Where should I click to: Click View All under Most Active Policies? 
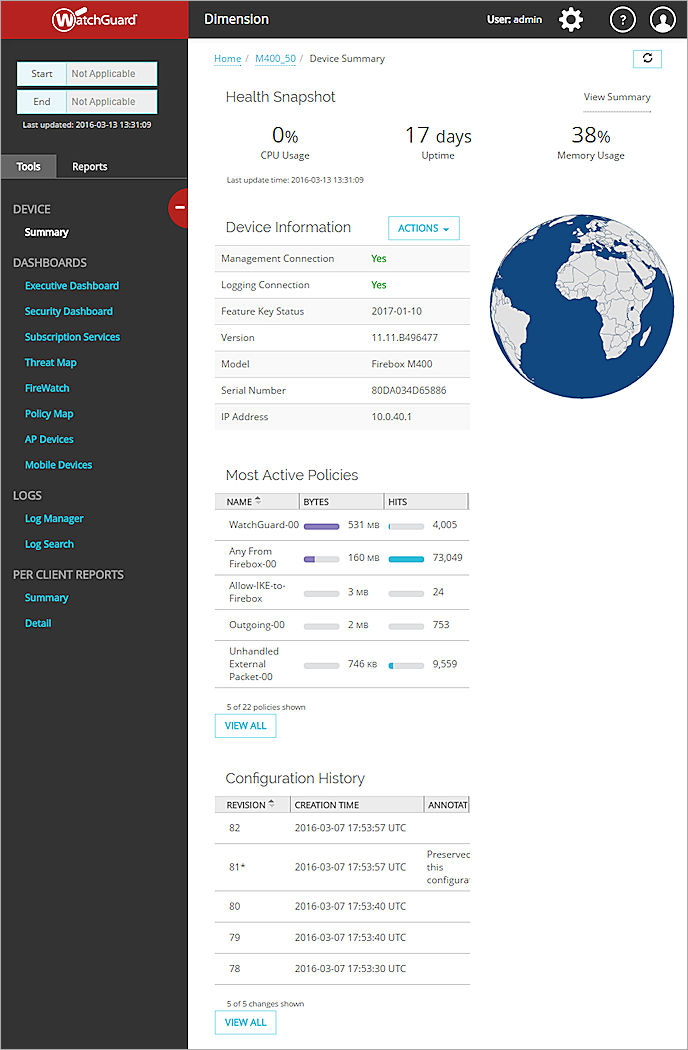click(x=245, y=726)
